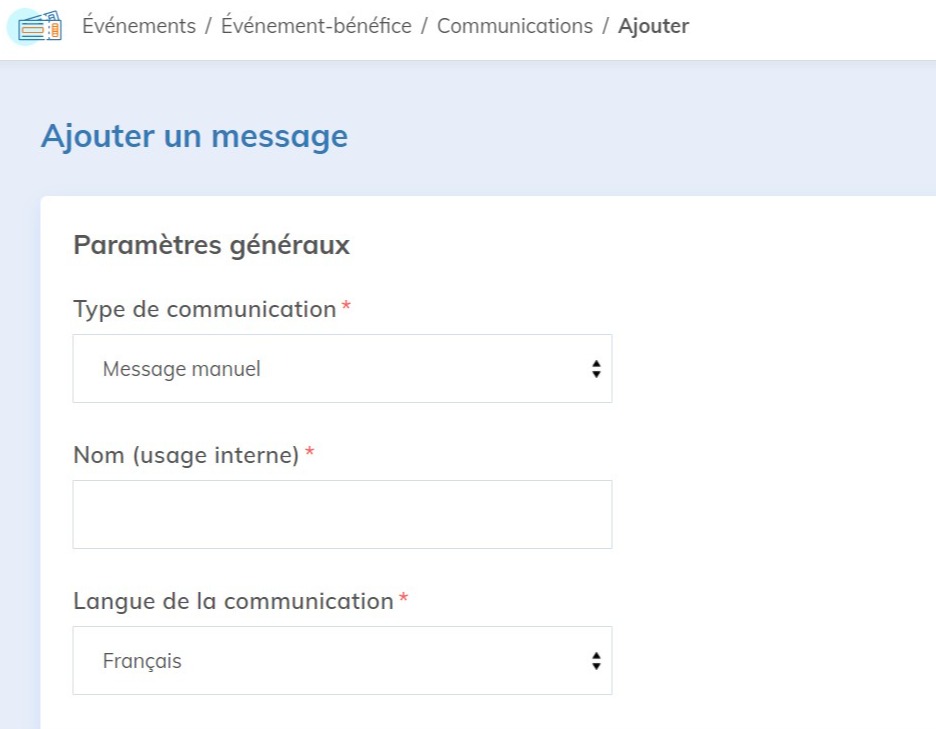The width and height of the screenshot is (936, 729).
Task: Open the Langue de la communication dropdown
Action: point(342,660)
